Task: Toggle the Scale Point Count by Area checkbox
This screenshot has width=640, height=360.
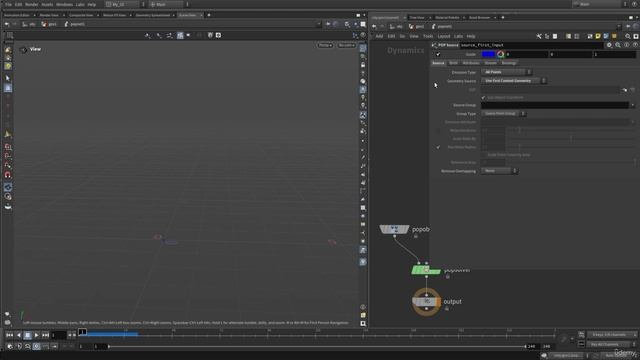Action: pos(483,155)
